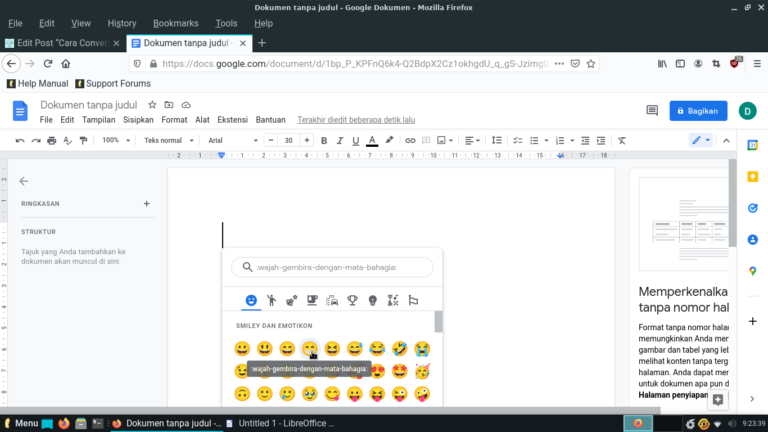Open the Sisipkan menu
The width and height of the screenshot is (768, 432).
point(138,120)
